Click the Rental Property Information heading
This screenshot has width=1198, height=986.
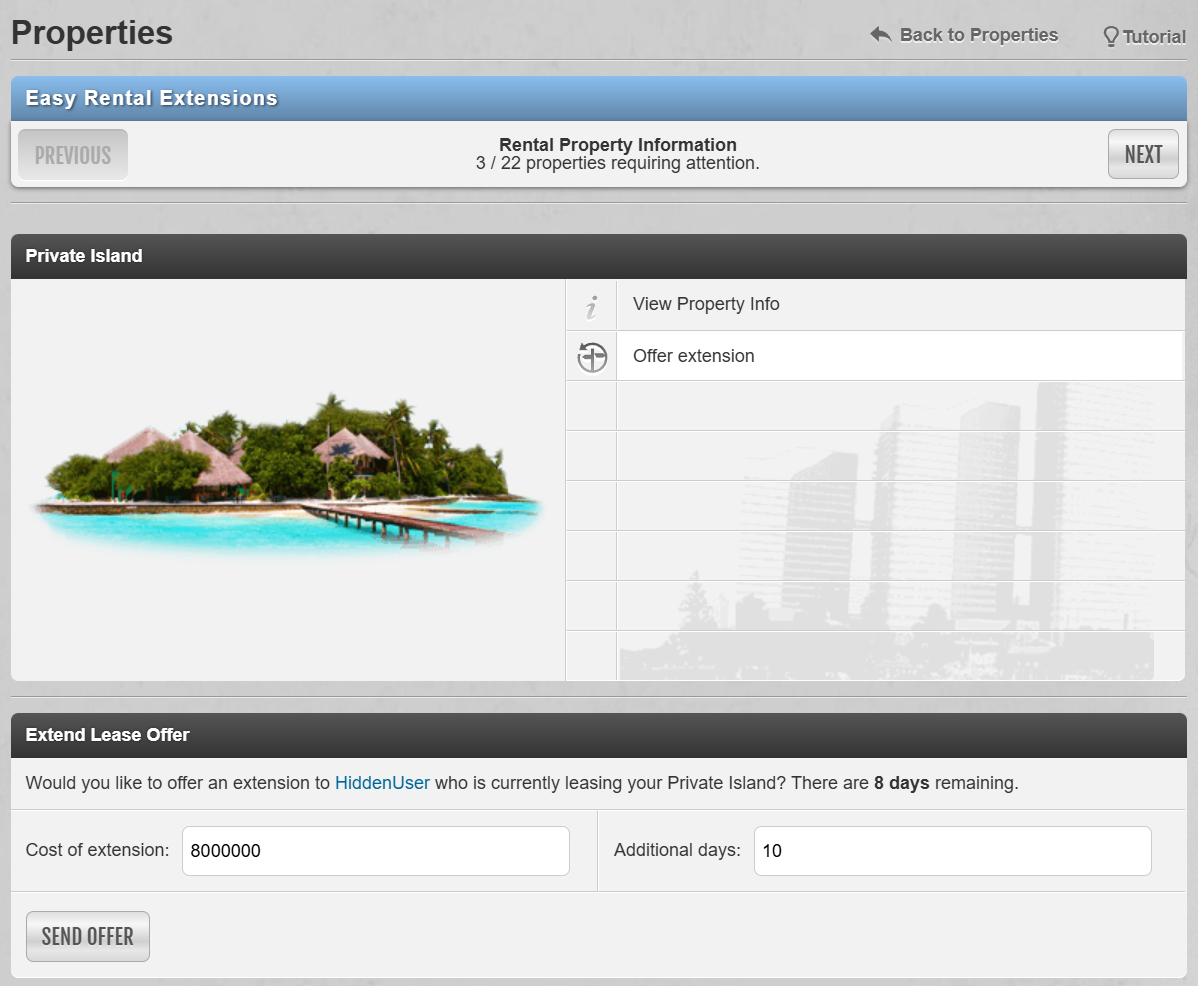coord(617,144)
